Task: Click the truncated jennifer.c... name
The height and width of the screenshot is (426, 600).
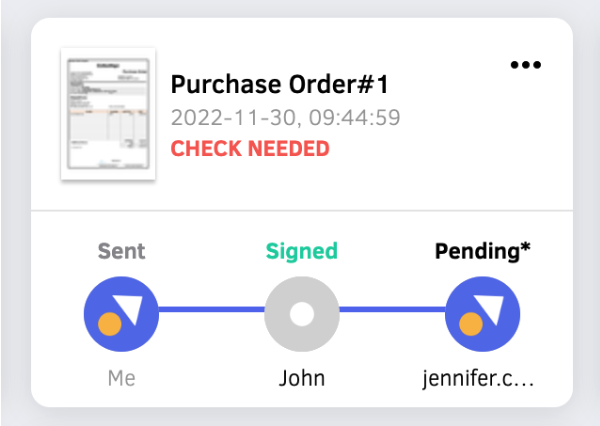Action: click(478, 379)
